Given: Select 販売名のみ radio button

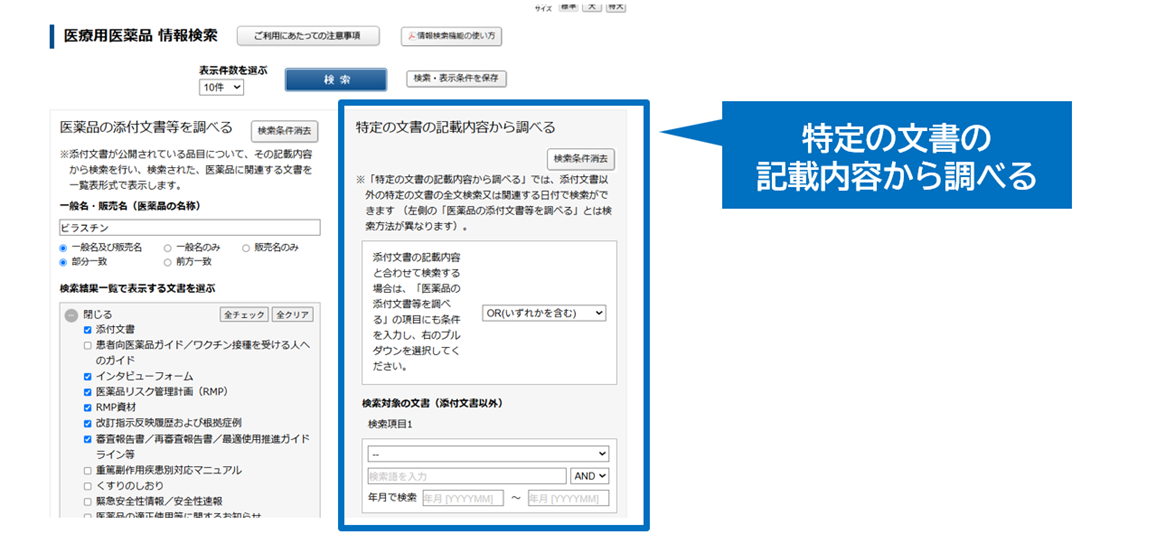Looking at the screenshot, I should [x=246, y=248].
